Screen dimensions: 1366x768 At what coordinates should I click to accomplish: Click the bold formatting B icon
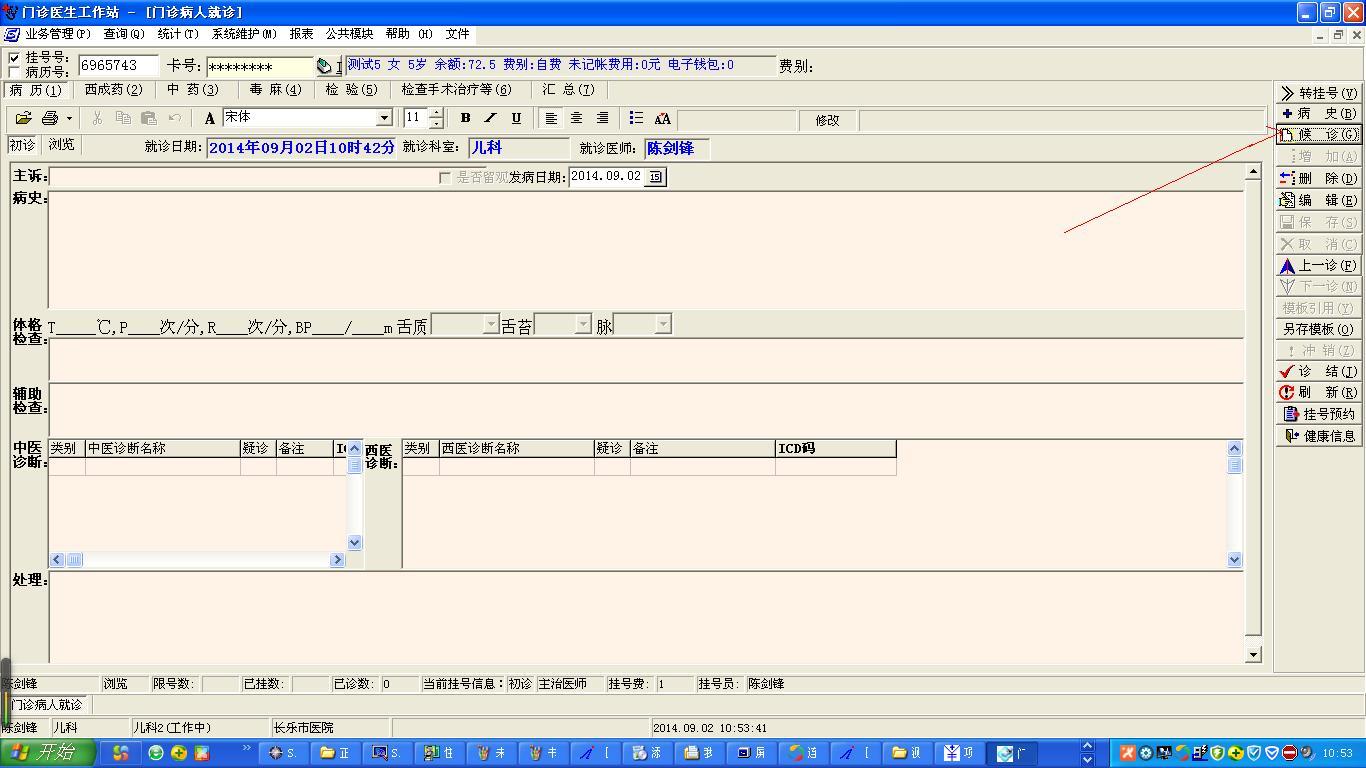(x=465, y=118)
